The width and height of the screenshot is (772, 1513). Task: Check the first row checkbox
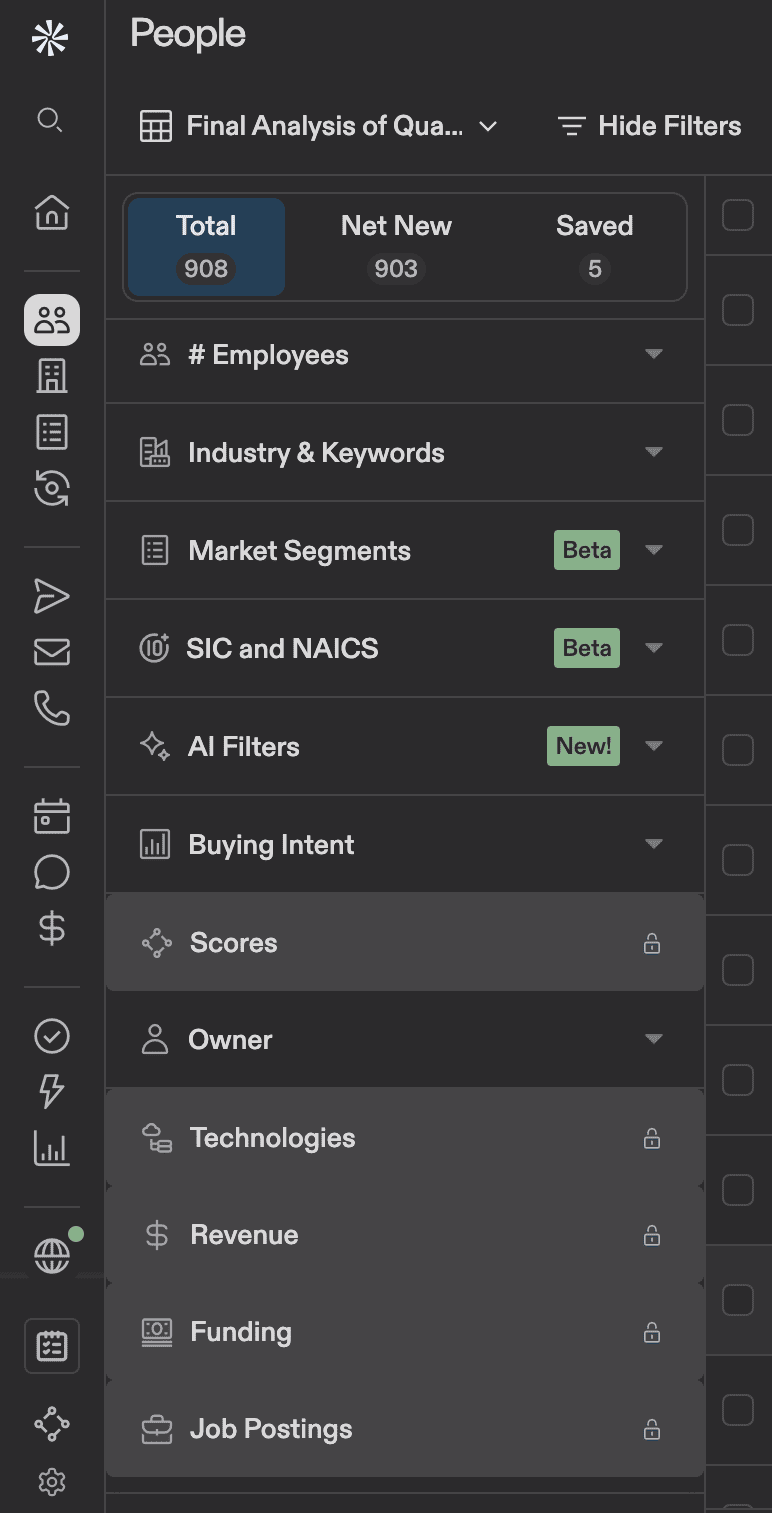pos(738,215)
